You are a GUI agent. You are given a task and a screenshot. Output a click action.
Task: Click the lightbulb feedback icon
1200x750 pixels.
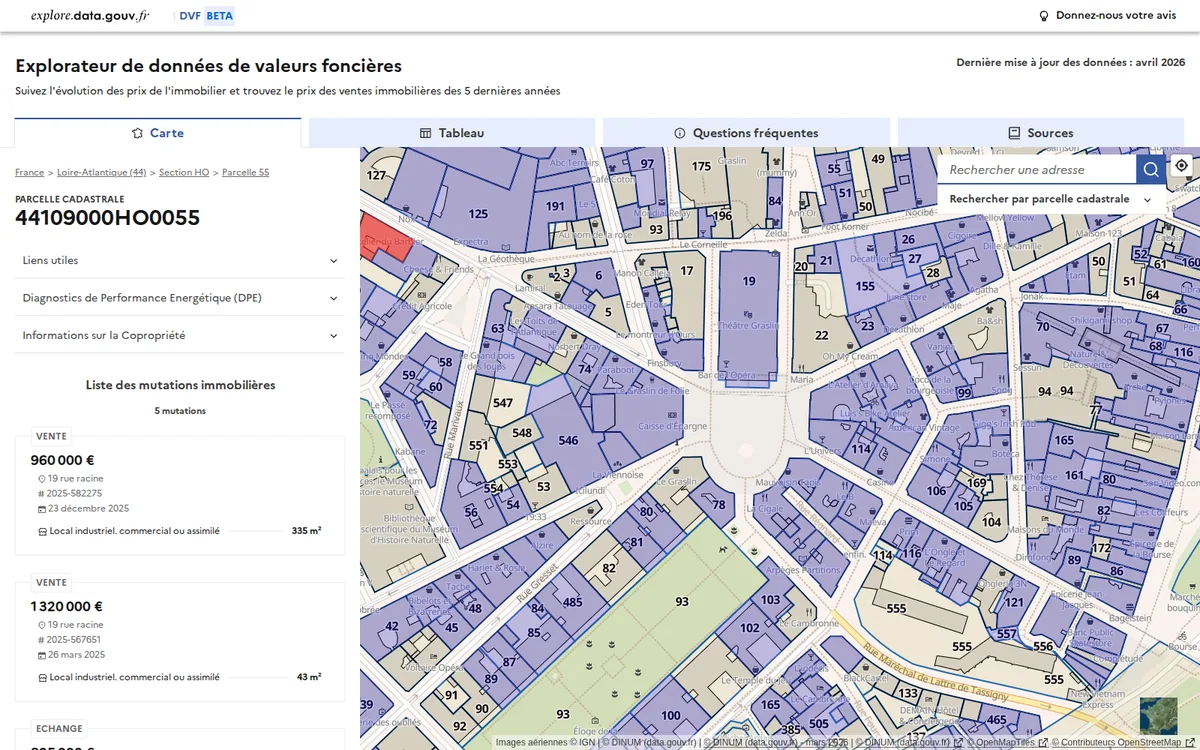click(x=1044, y=16)
